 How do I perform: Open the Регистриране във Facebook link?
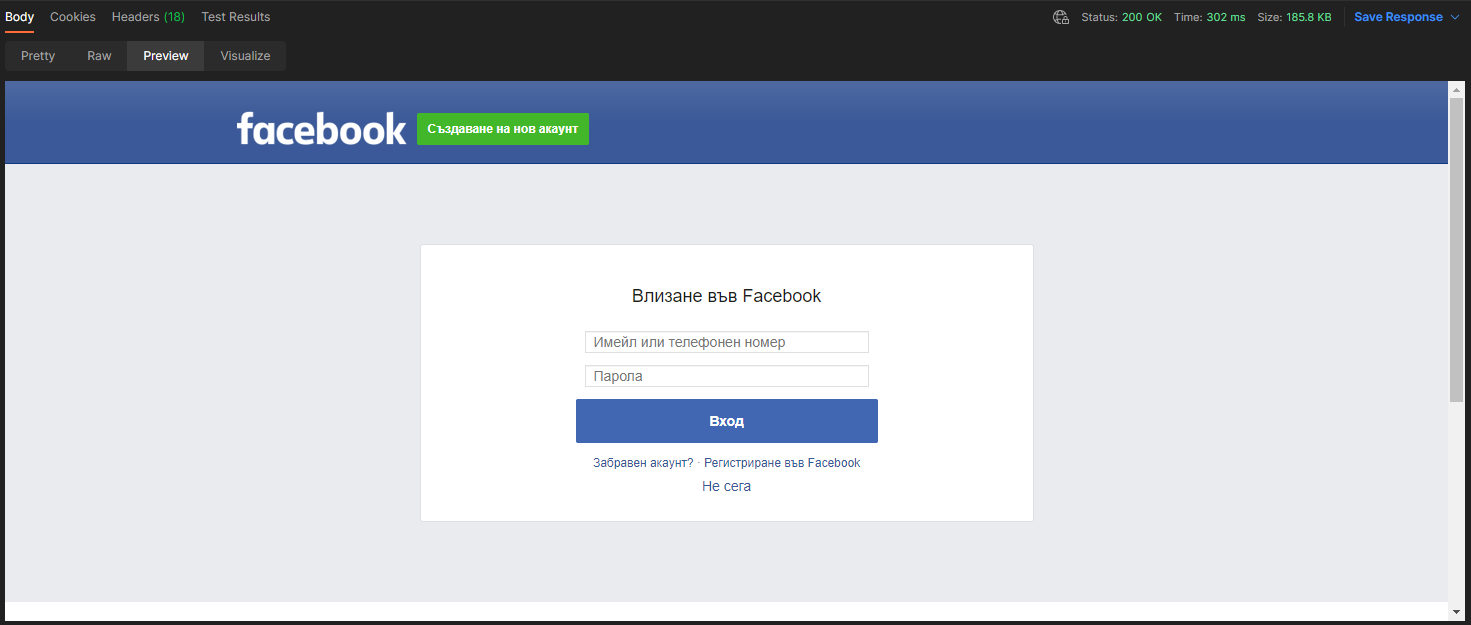pyautogui.click(x=782, y=463)
